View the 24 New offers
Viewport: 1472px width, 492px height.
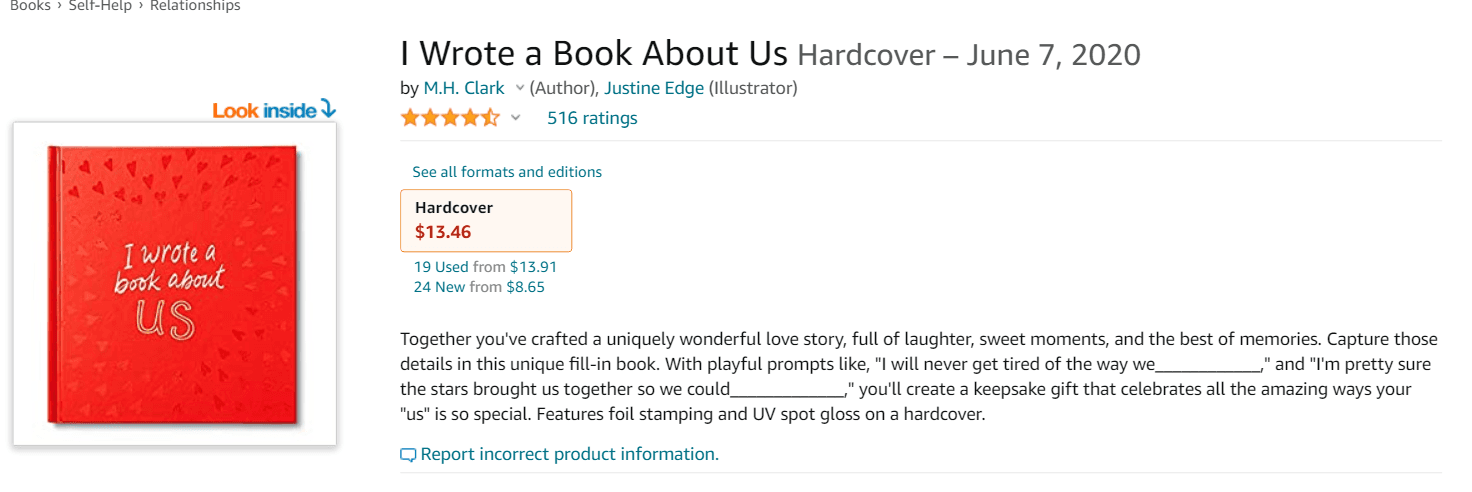(x=440, y=287)
